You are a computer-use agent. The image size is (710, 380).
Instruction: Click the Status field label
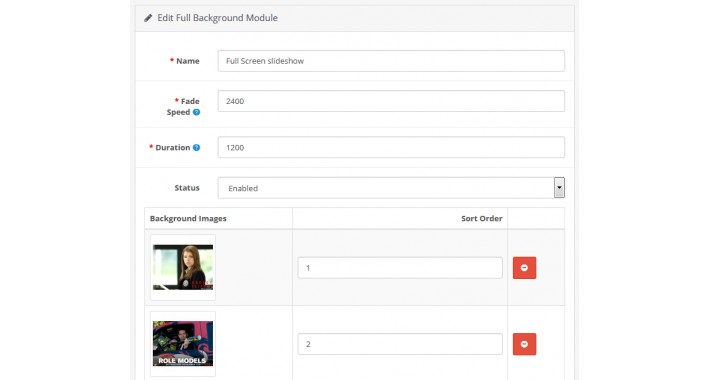[x=187, y=188]
